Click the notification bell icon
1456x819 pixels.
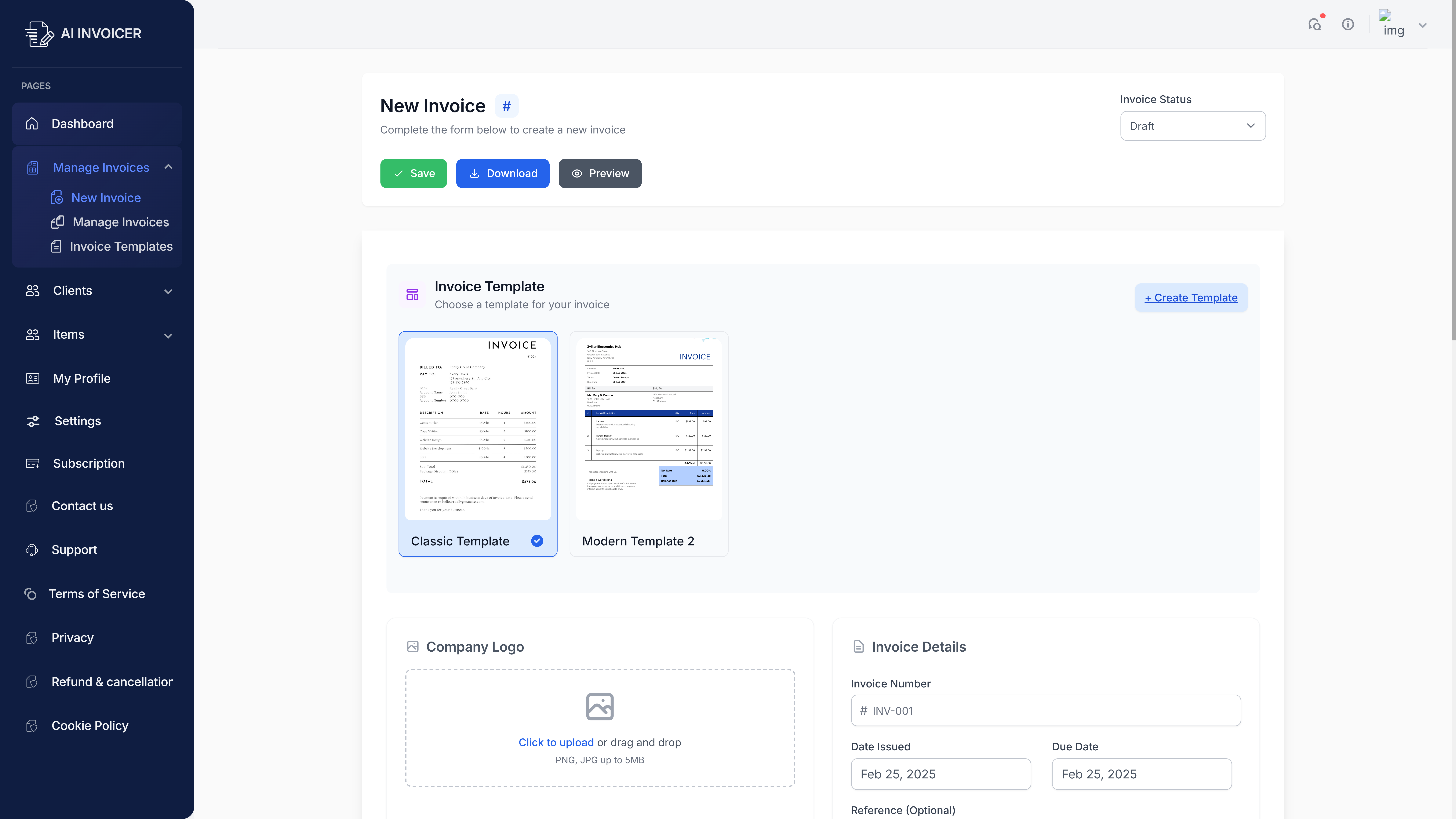[x=1315, y=24]
